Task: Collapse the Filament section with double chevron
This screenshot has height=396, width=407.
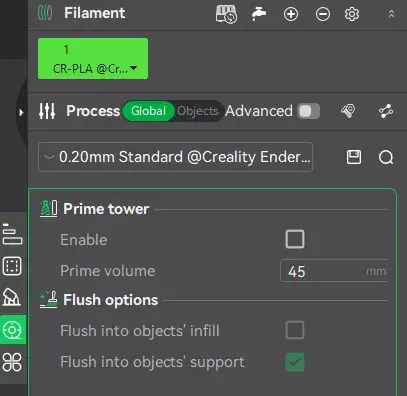Action: 391,14
